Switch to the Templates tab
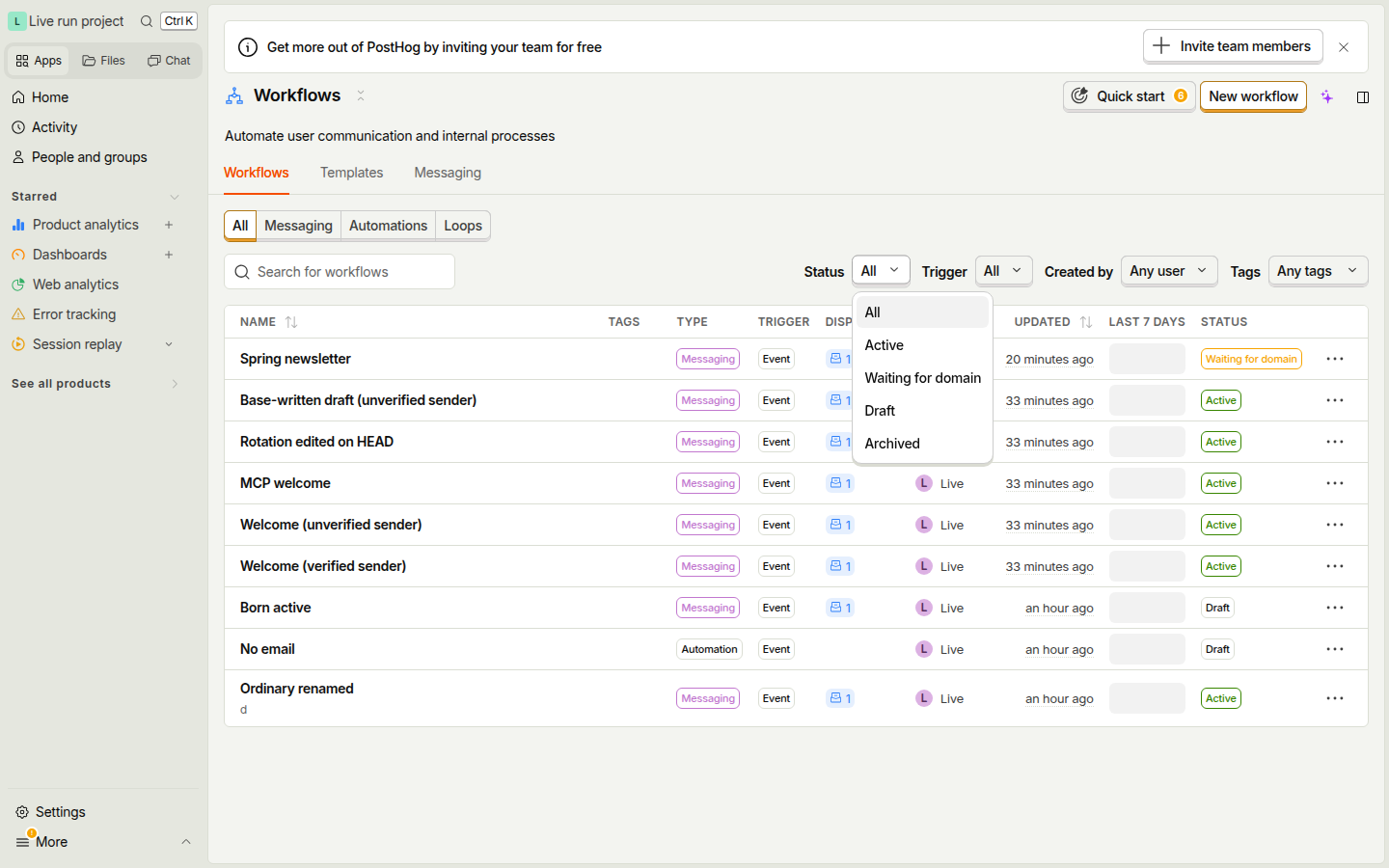Viewport: 1389px width, 868px height. click(x=351, y=173)
